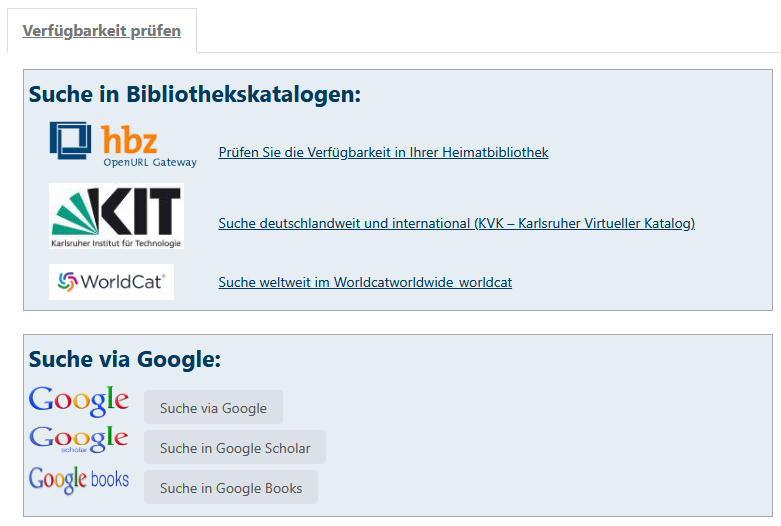Click Karlsruher Institut für Technologie logo caption
Image resolution: width=781 pixels, height=526 pixels.
pos(116,243)
